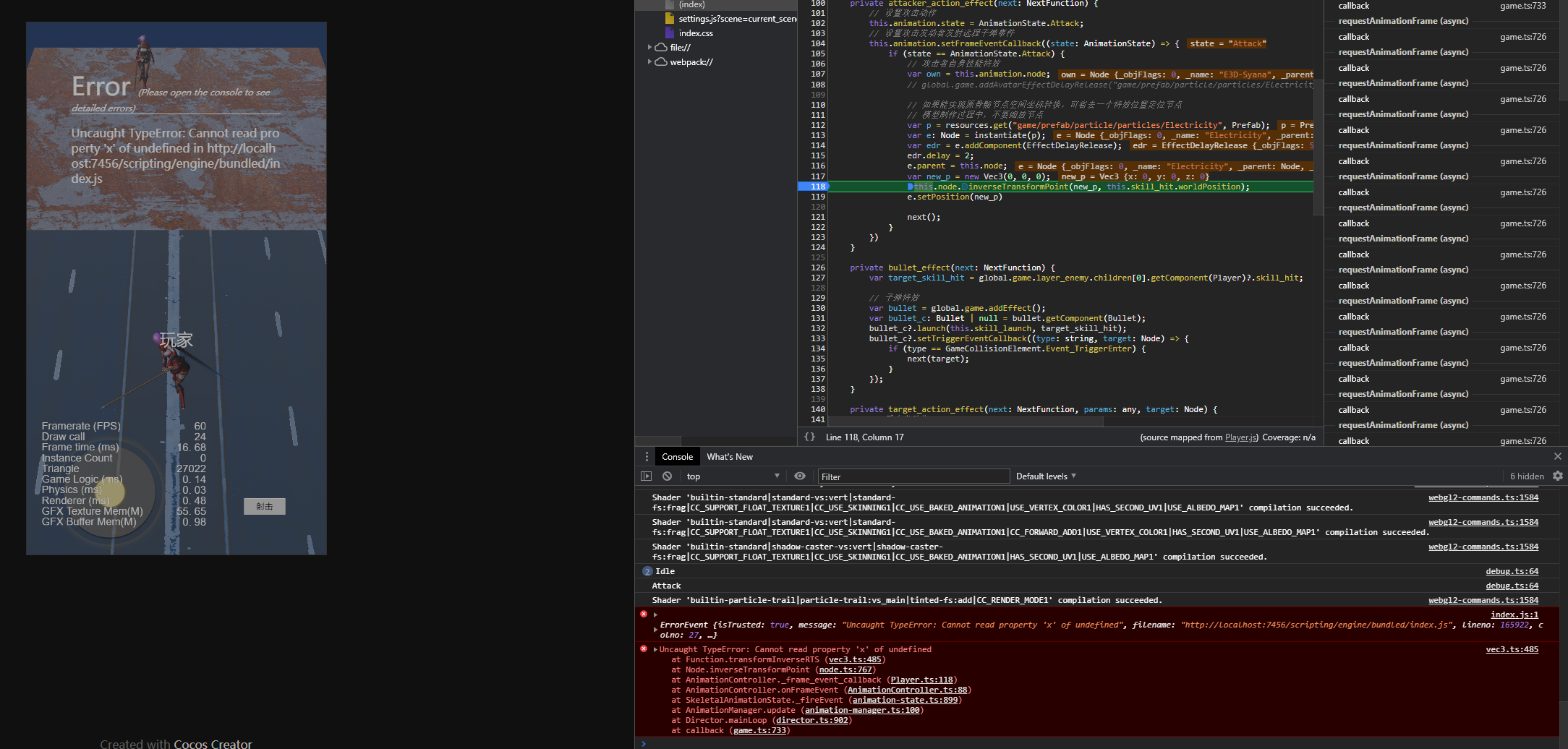Click the game.ts:733 call stack frame
Viewport: 1568px width, 749px height.
tap(1442, 6)
